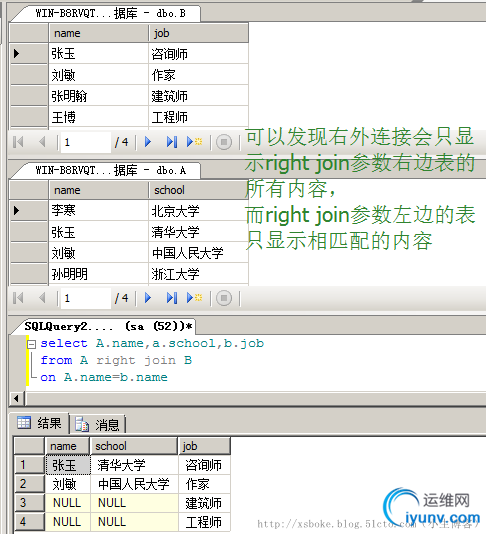Viewport: 486px width, 534px height.
Task: Select the row marked by the arrow in dbo.B
Action: tap(29, 53)
